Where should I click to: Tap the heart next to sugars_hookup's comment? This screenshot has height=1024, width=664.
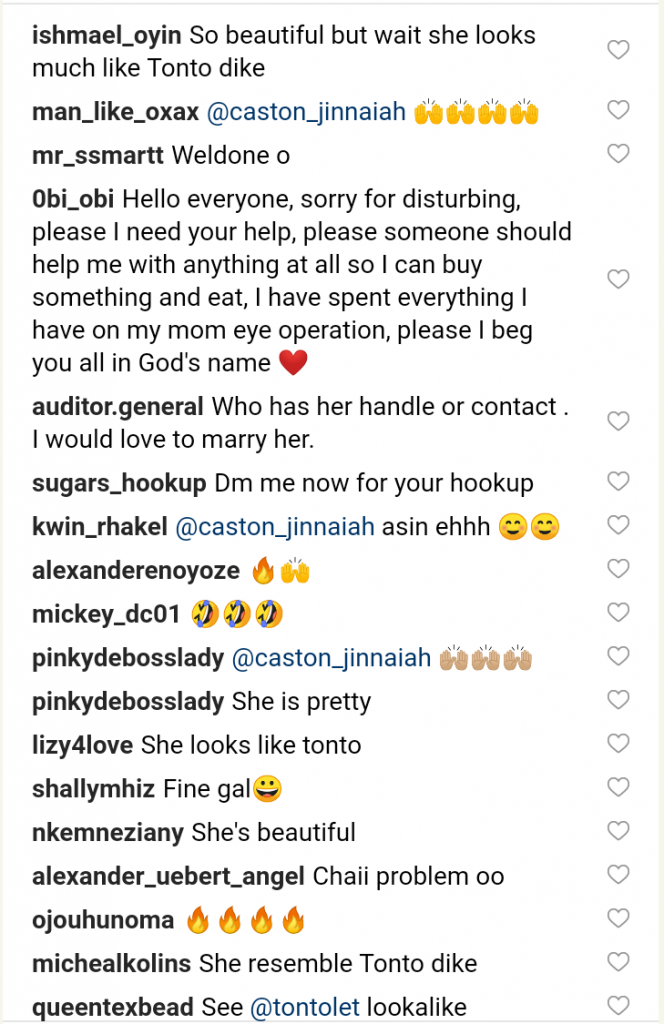pos(619,482)
